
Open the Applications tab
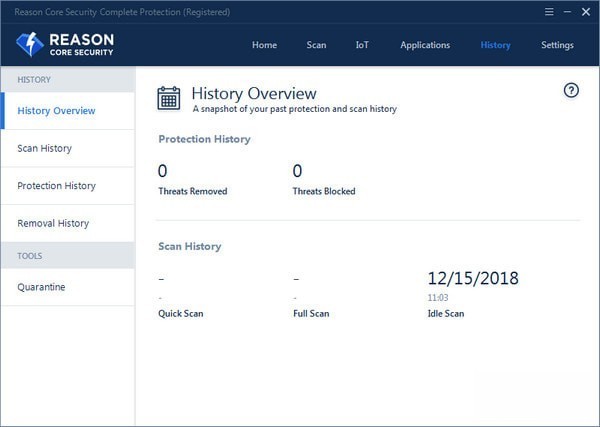(x=425, y=45)
